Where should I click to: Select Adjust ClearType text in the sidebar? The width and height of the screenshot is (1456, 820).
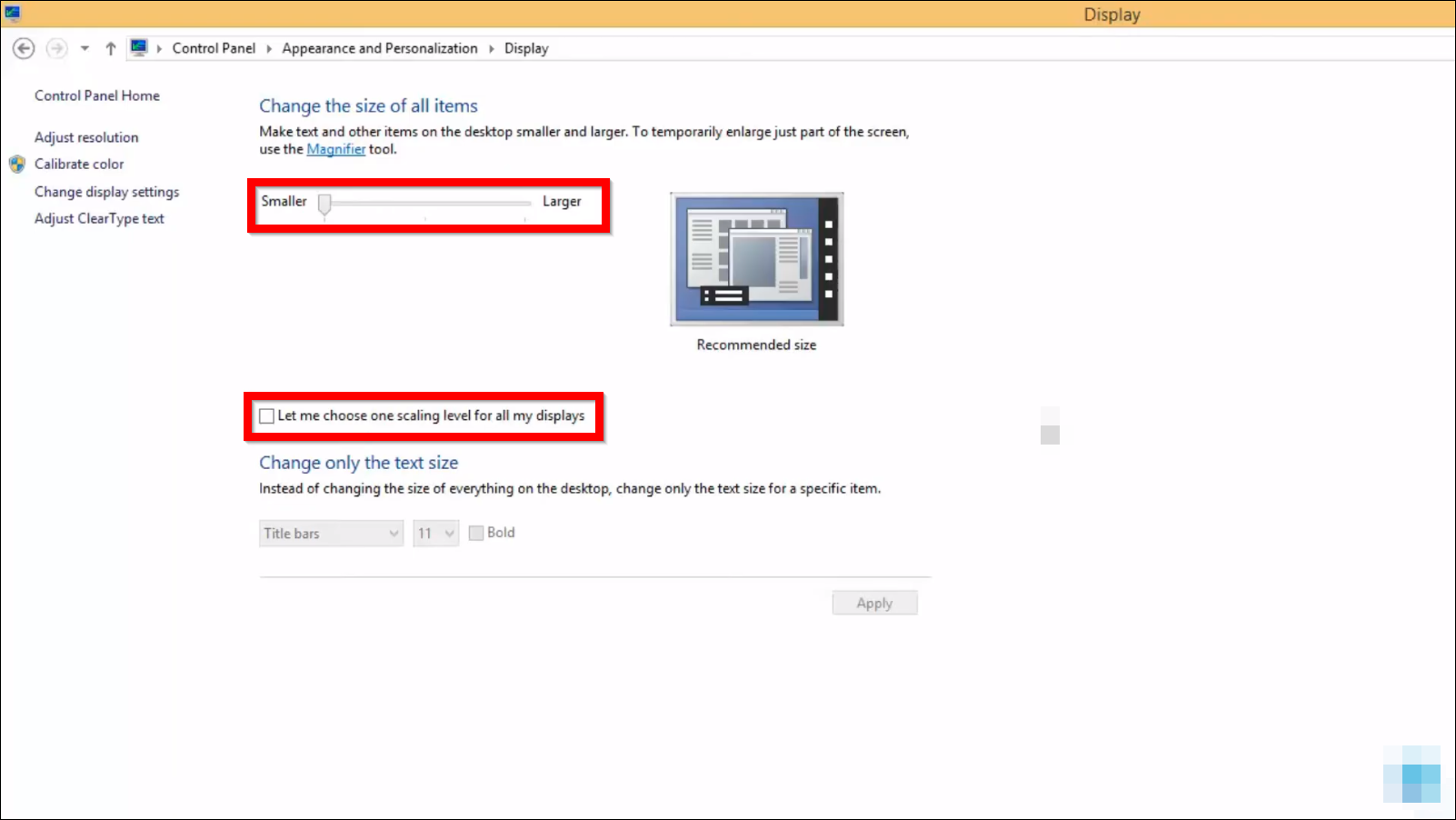pyautogui.click(x=99, y=218)
